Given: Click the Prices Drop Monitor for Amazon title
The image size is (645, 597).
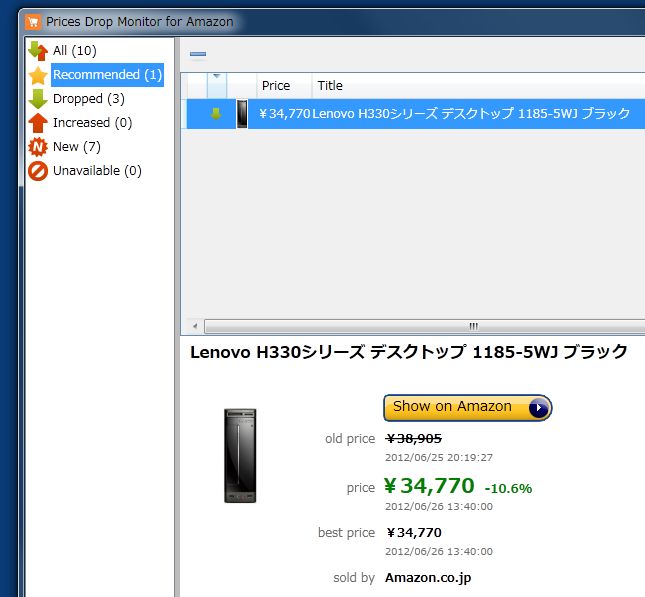Looking at the screenshot, I should coord(139,21).
